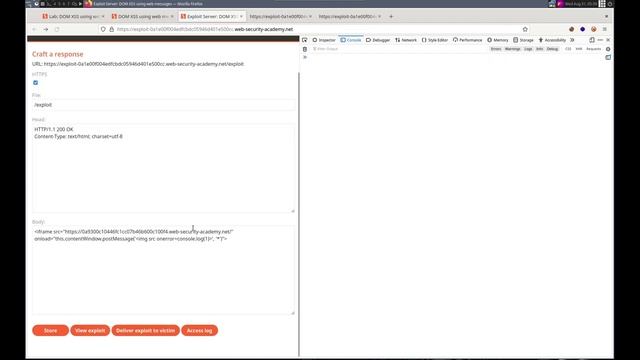
Task: Toggle the Errors console filter
Action: [496, 49]
